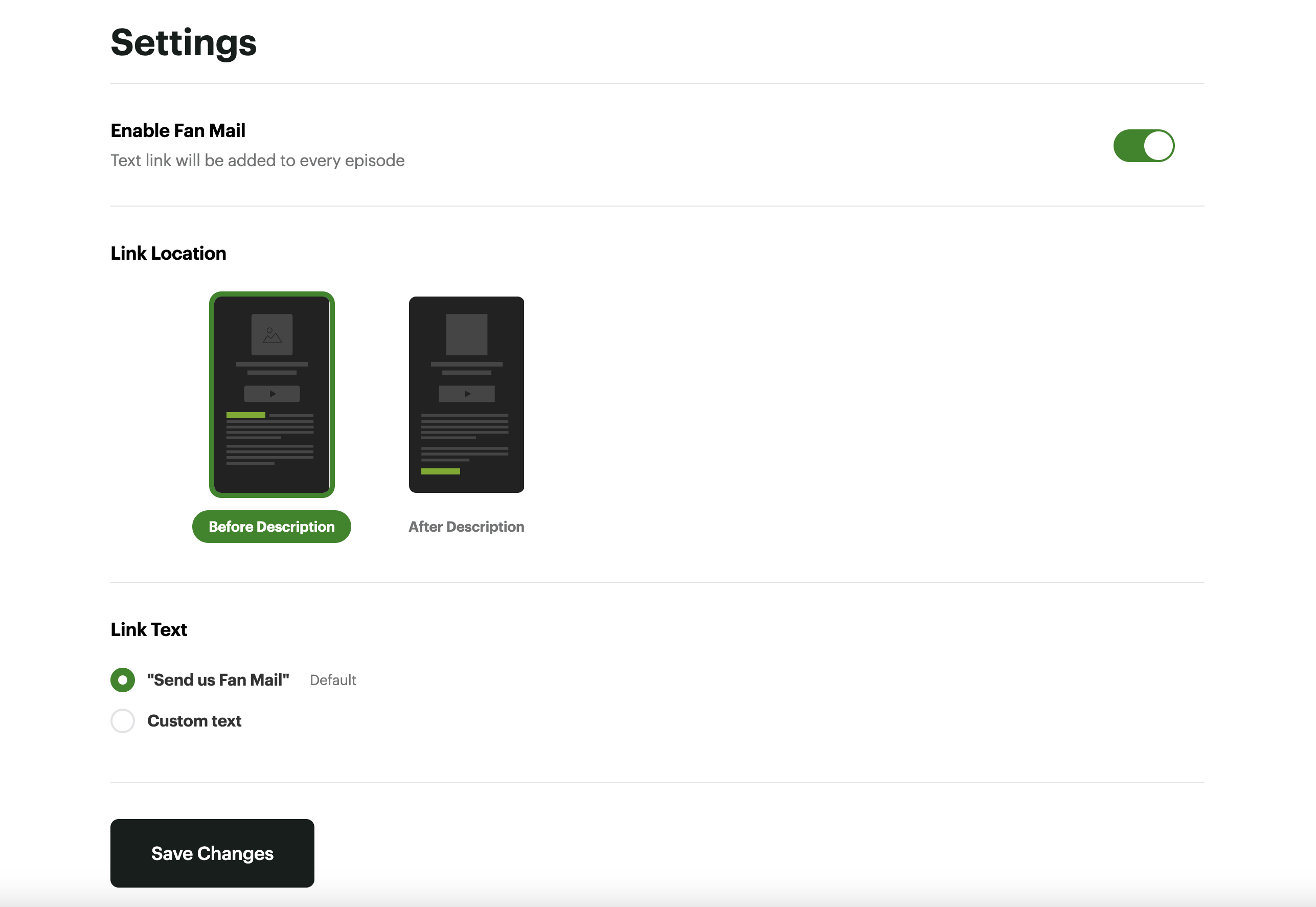Click the green link bar in first preview
This screenshot has width=1316, height=907.
pyautogui.click(x=245, y=415)
